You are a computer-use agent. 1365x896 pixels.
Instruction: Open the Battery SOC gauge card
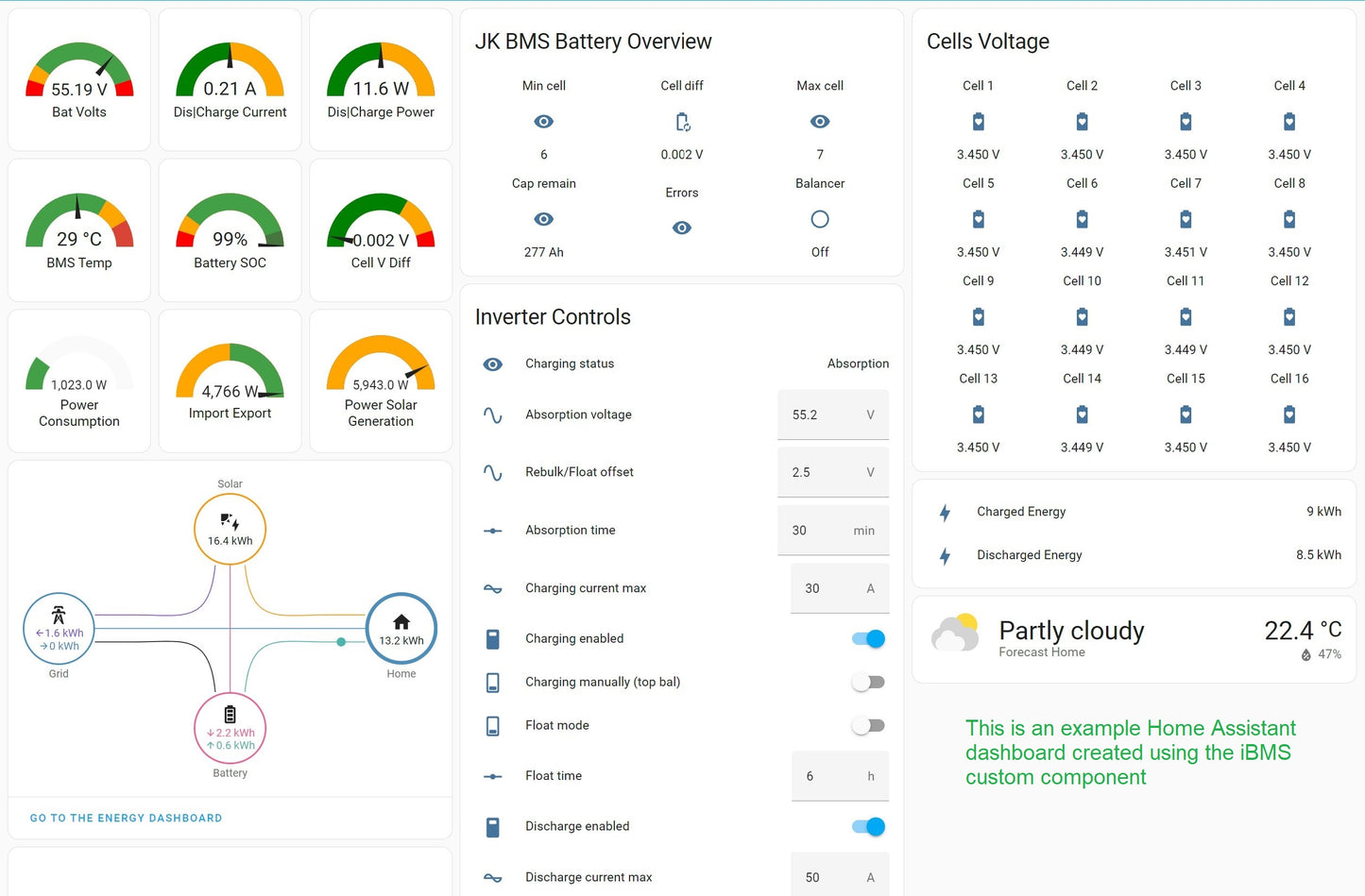[x=230, y=230]
